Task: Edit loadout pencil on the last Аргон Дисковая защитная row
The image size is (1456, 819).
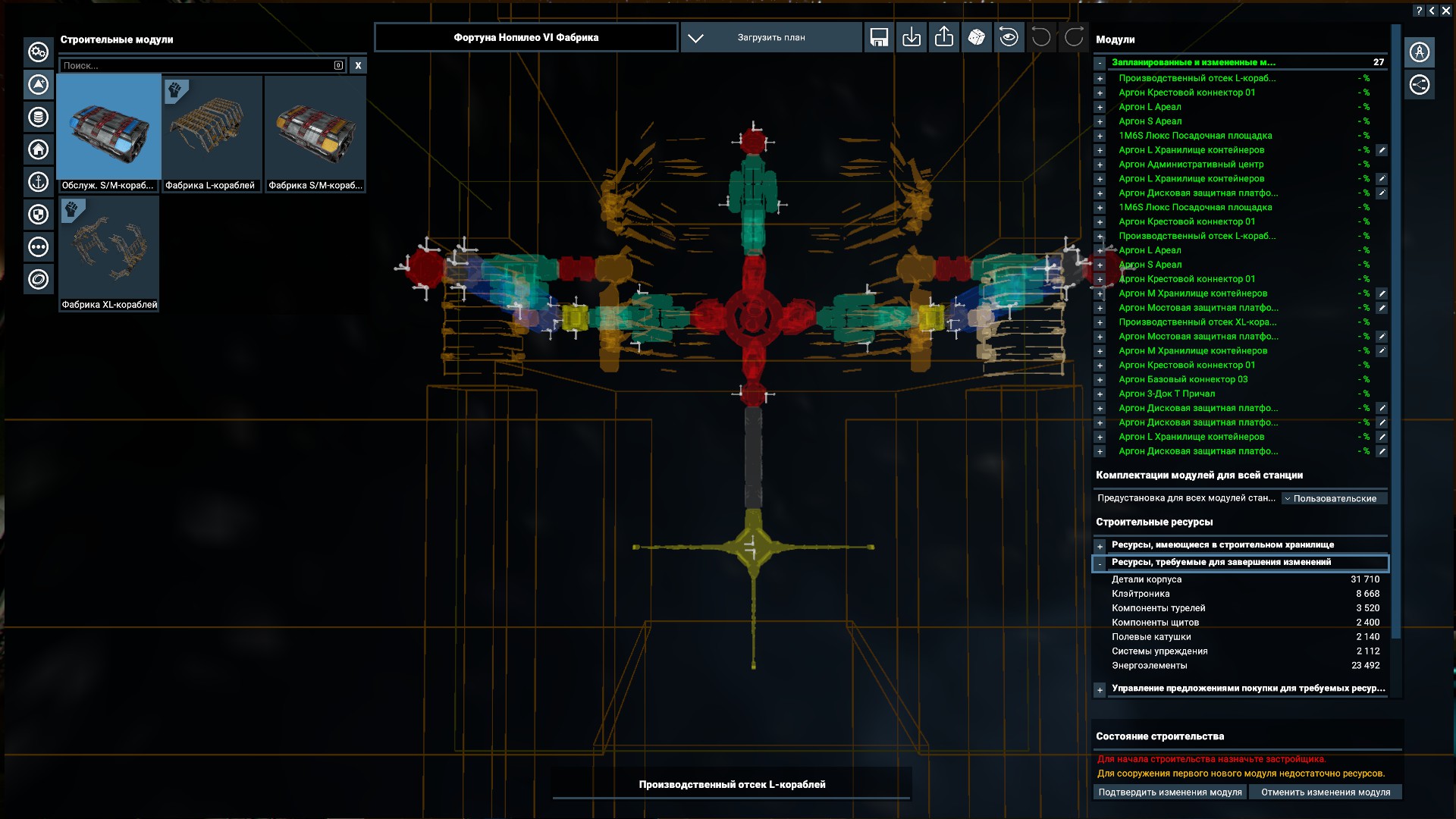Action: [x=1382, y=451]
